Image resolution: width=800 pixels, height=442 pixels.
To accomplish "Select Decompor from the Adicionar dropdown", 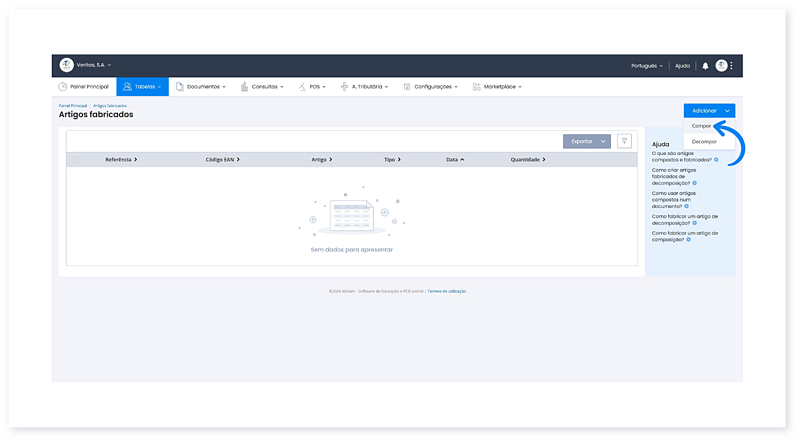I will coord(704,141).
